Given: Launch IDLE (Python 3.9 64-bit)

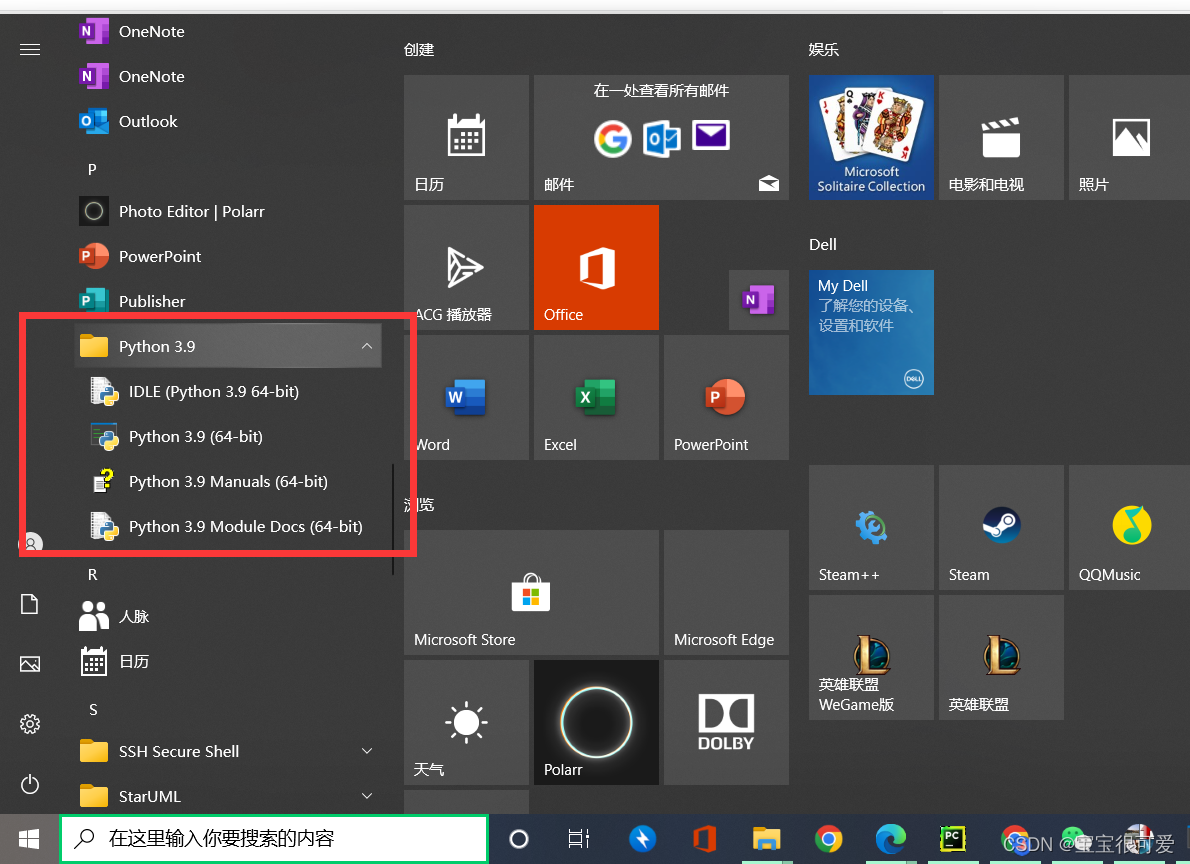Looking at the screenshot, I should pos(228,392).
